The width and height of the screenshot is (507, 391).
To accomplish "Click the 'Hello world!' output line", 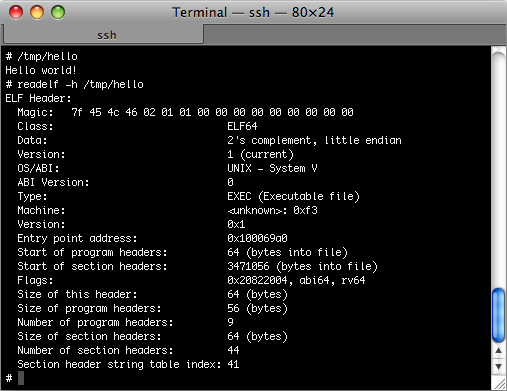I will 41,70.
